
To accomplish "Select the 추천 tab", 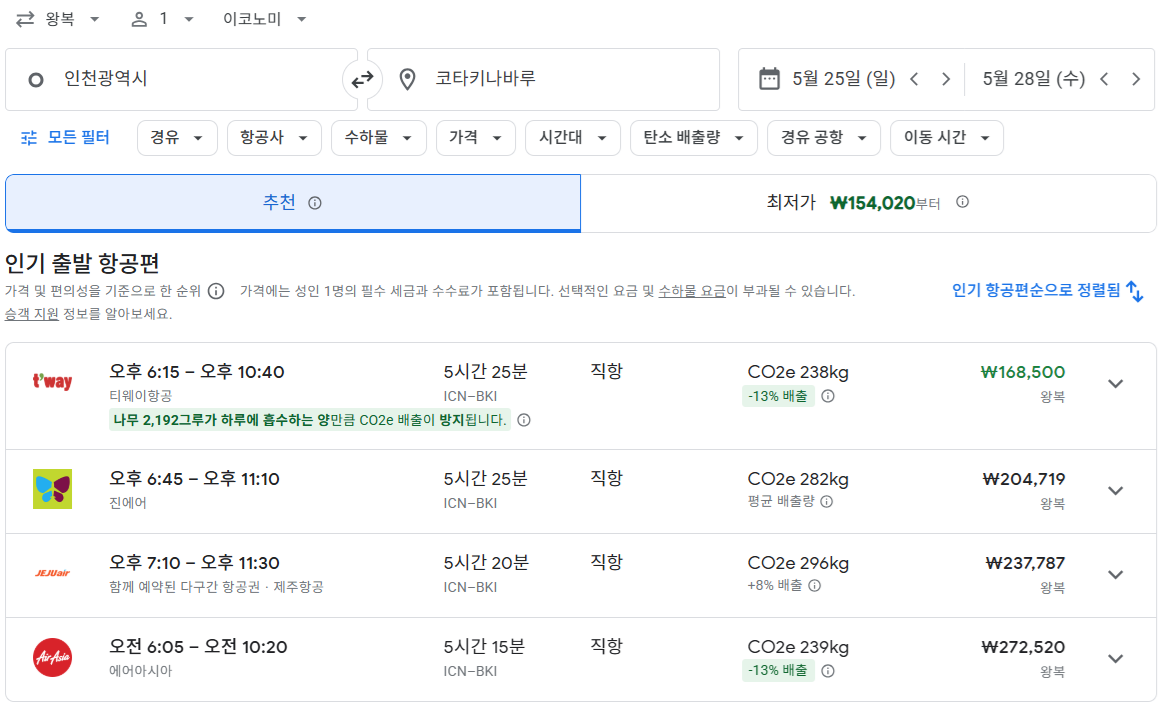I will pos(292,203).
